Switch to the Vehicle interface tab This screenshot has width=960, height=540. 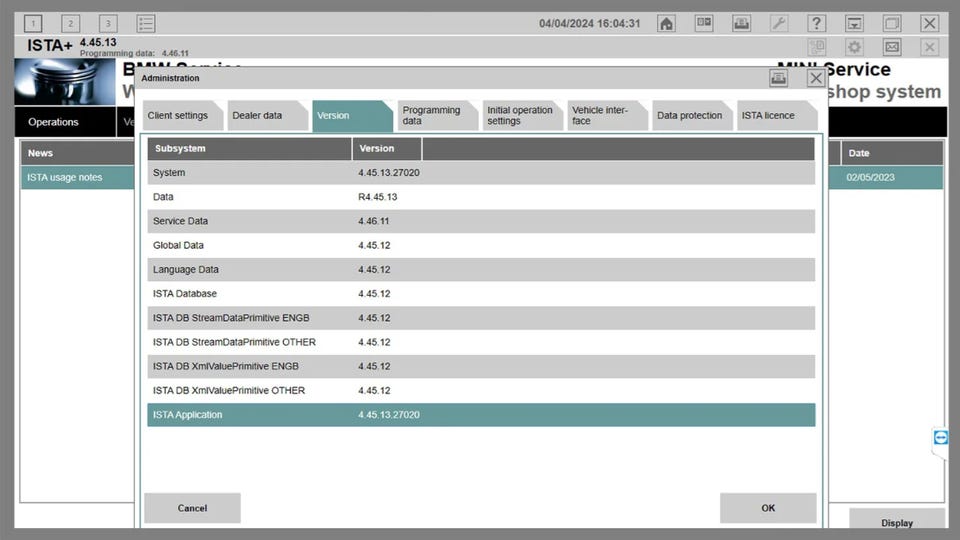pos(607,116)
